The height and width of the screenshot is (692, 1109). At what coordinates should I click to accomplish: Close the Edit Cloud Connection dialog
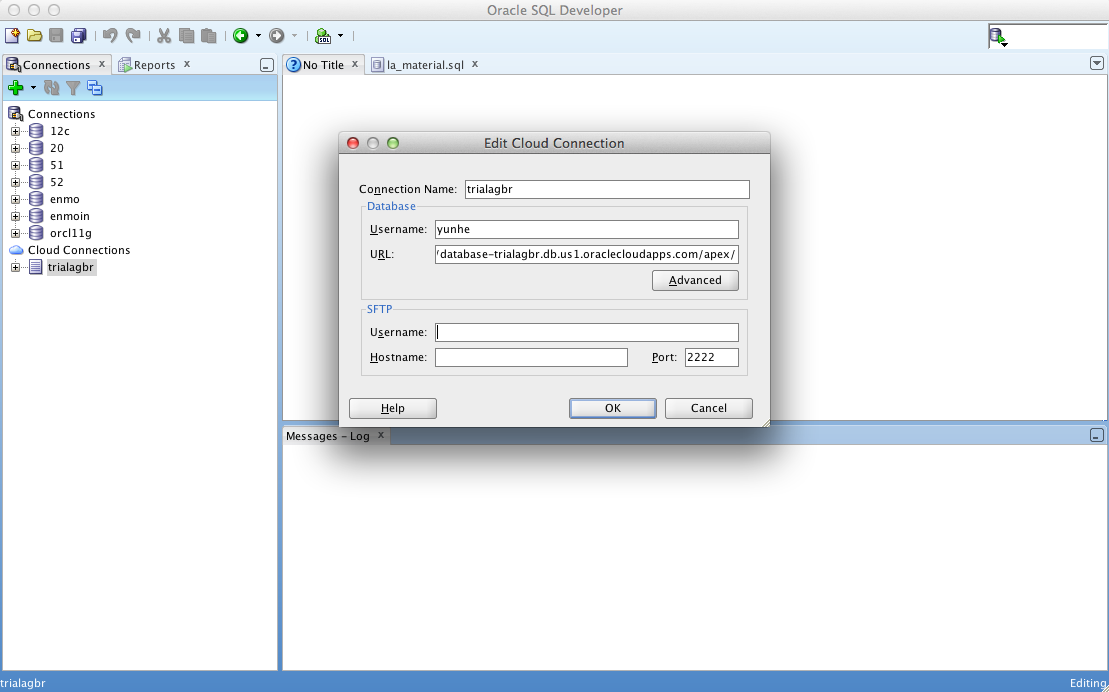tap(353, 143)
